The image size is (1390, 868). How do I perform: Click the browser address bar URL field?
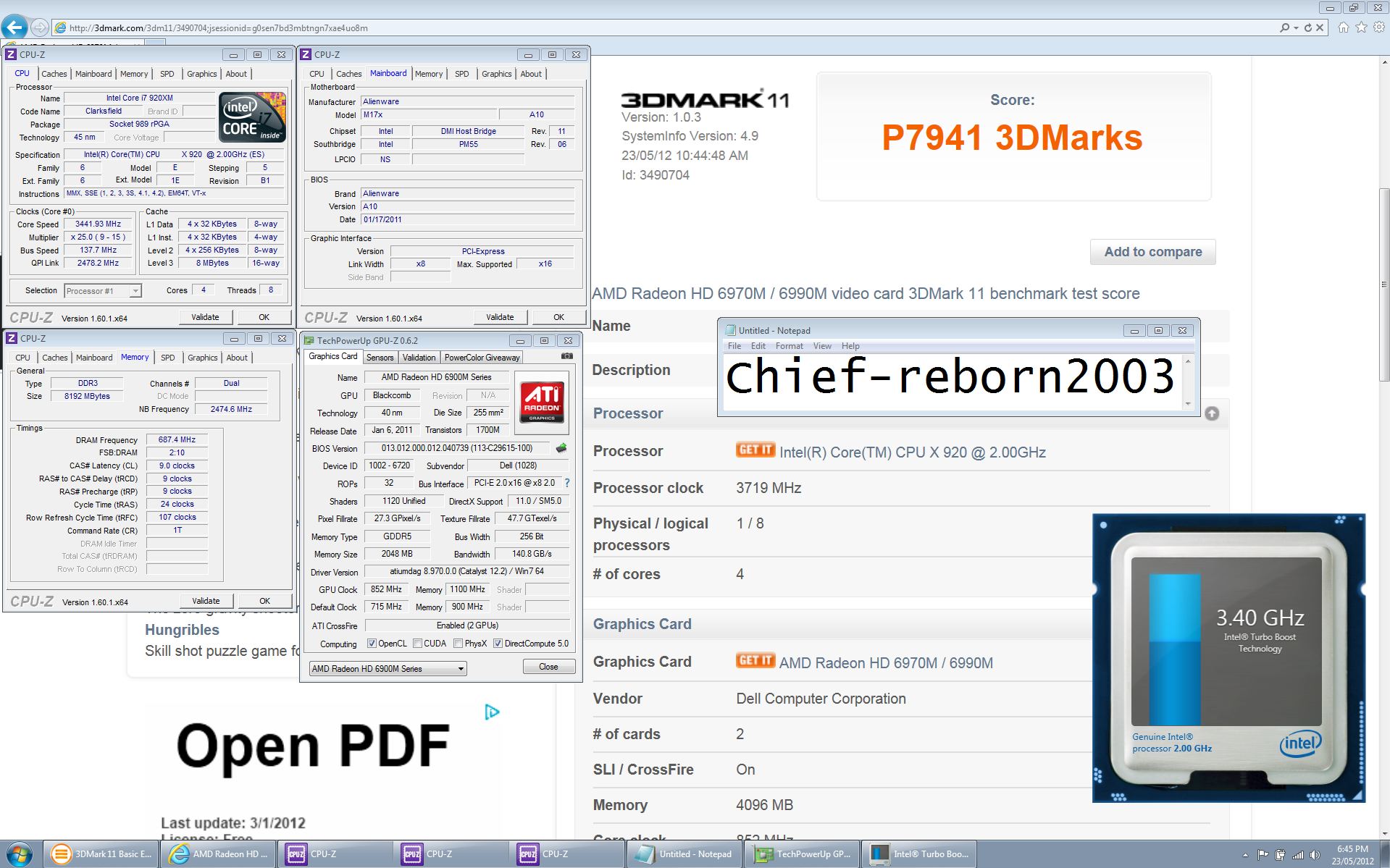pos(666,28)
